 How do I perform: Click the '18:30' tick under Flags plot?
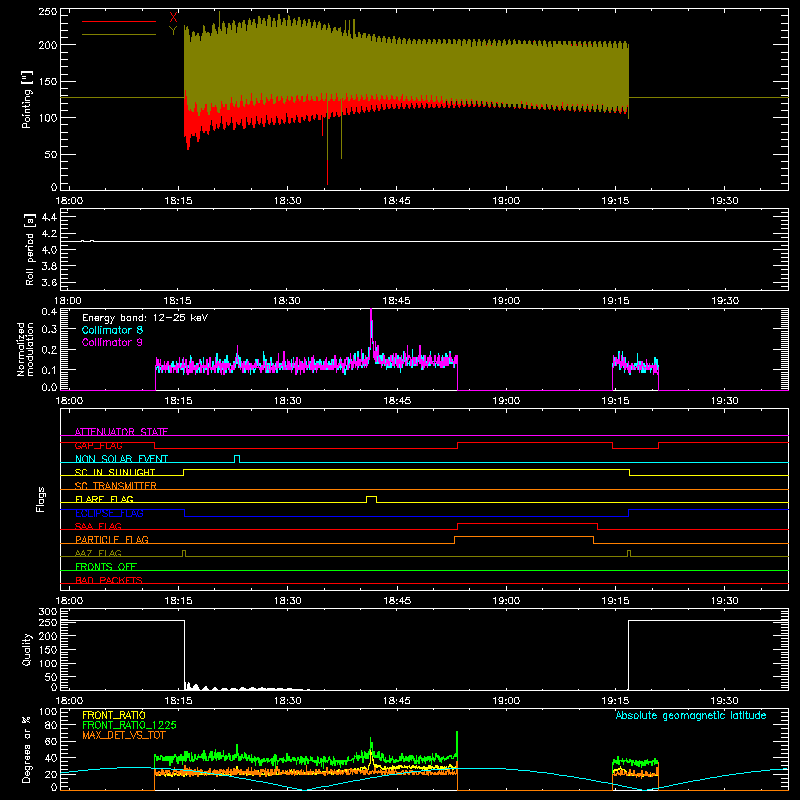[287, 601]
